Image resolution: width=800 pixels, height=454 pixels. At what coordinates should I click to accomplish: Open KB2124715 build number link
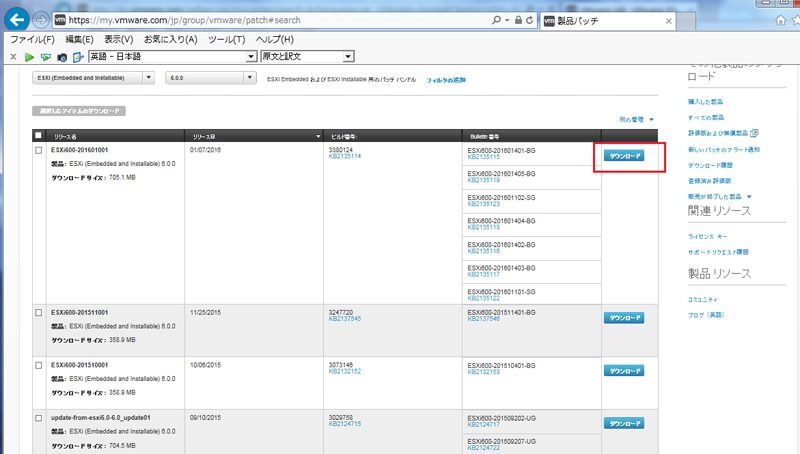(345, 424)
